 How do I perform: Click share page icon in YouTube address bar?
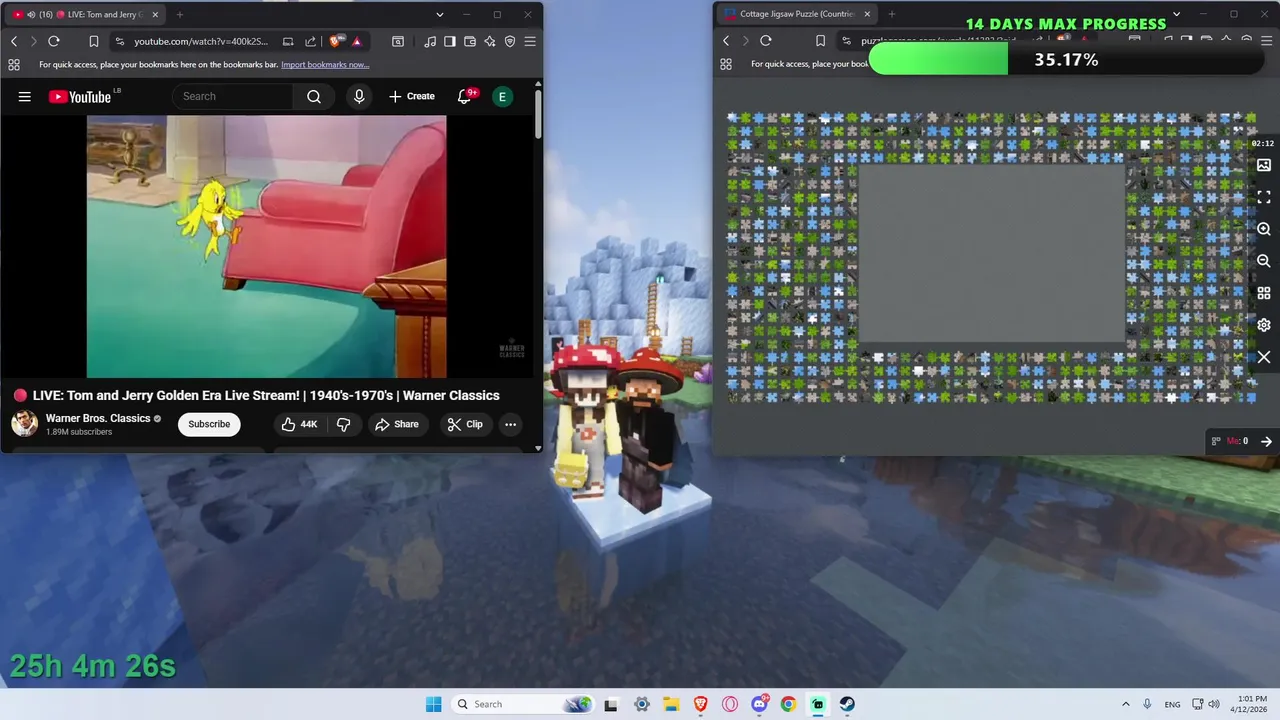point(310,41)
